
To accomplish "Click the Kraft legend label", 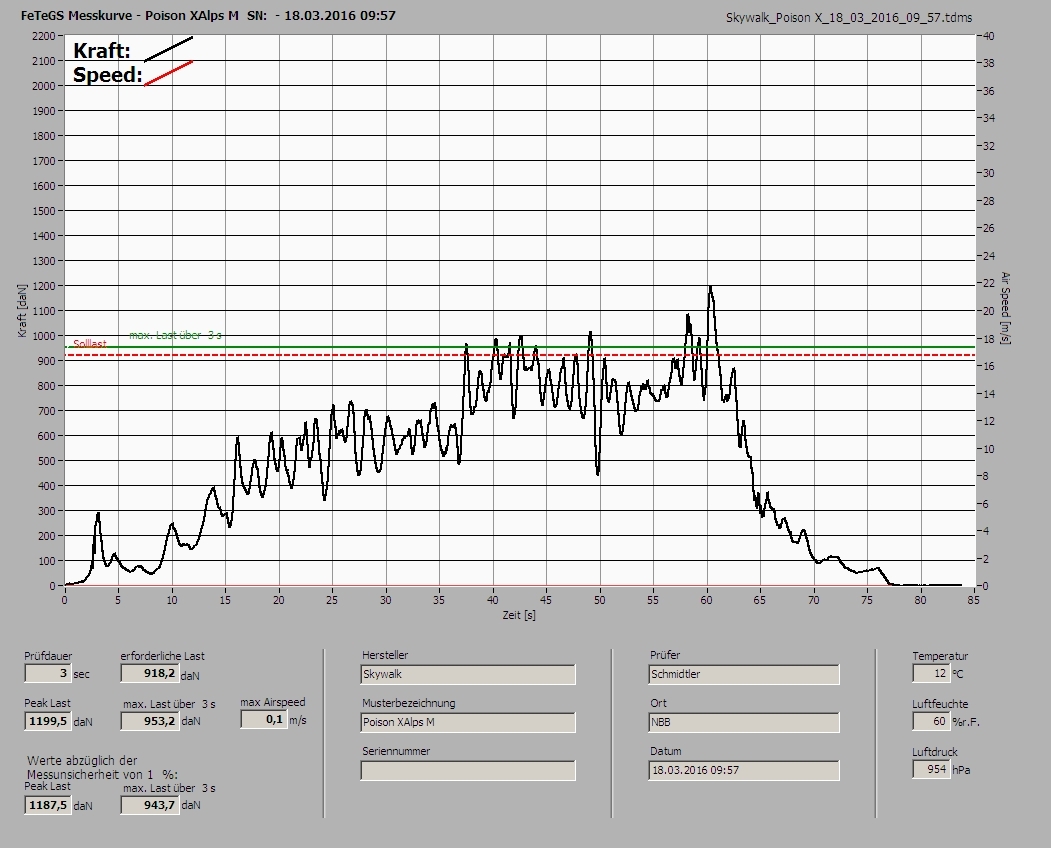I will click(101, 51).
